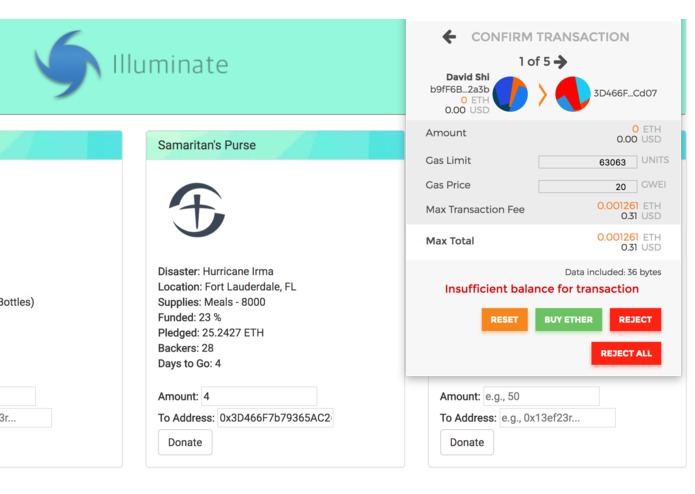Click the Gas Price field showing 20

tap(588, 187)
